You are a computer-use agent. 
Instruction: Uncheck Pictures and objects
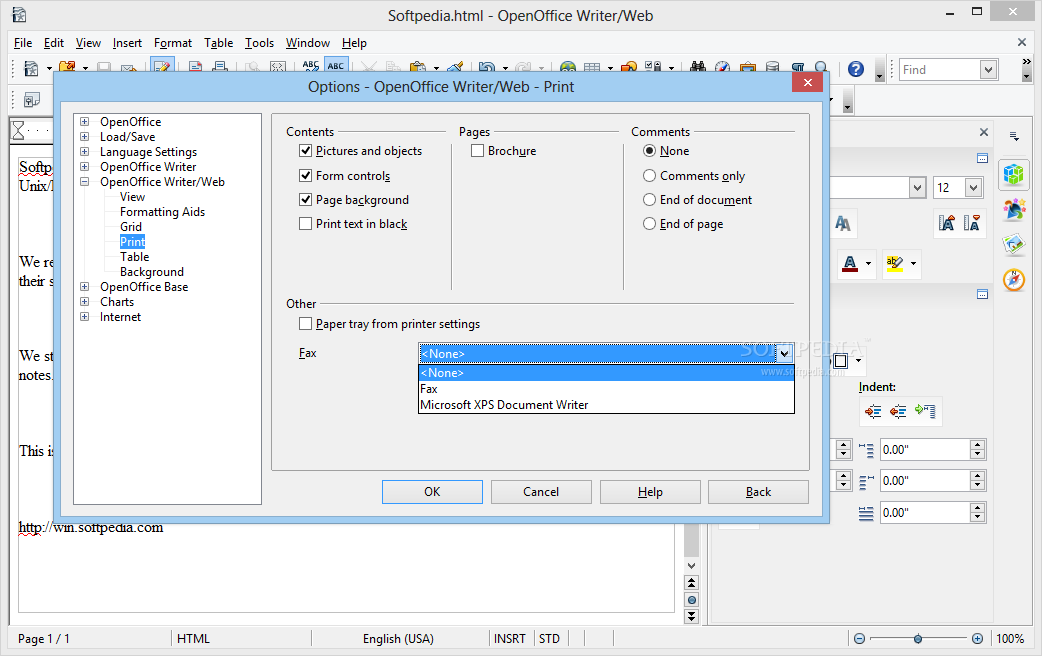[x=306, y=151]
